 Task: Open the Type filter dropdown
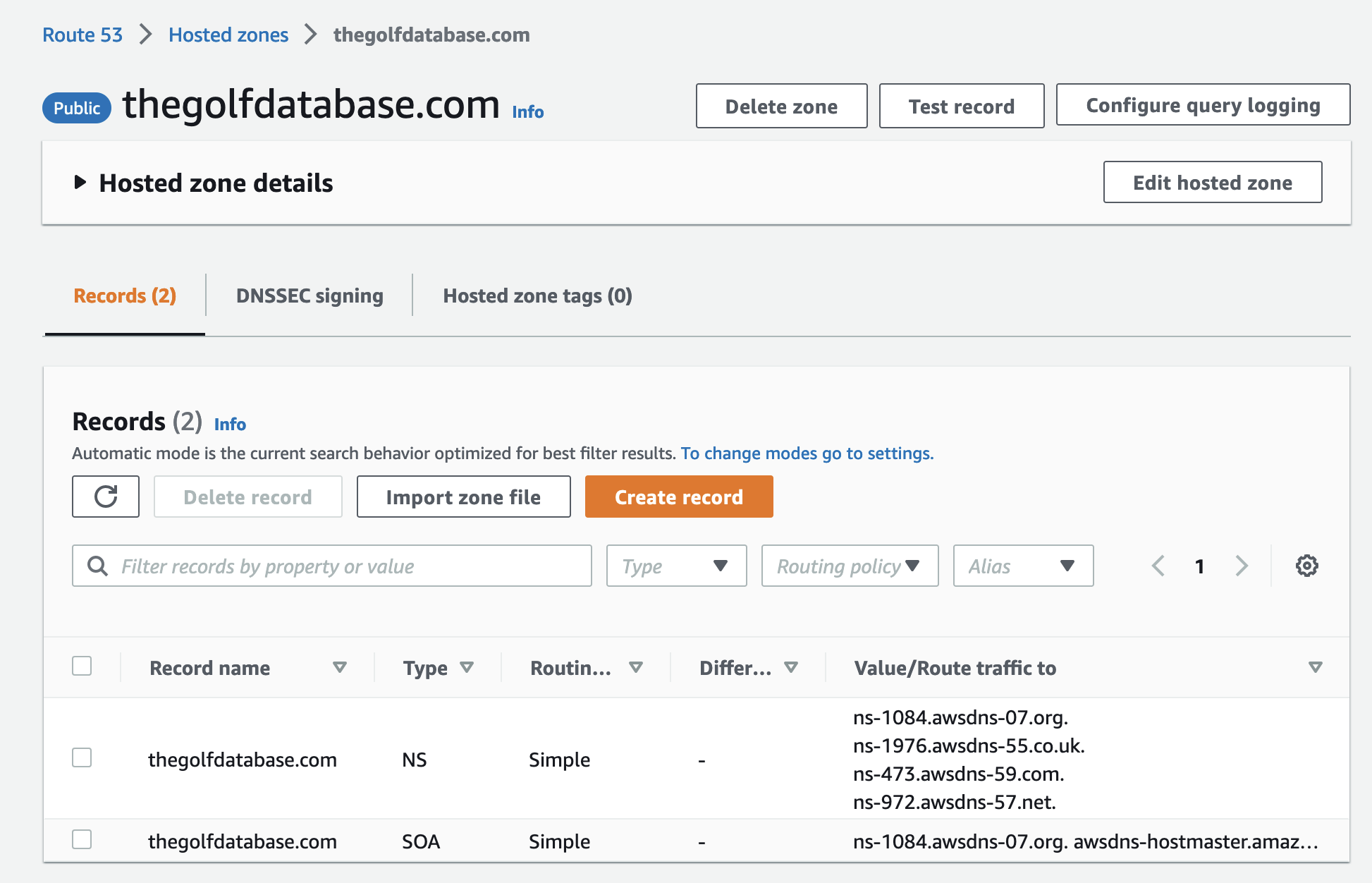676,566
